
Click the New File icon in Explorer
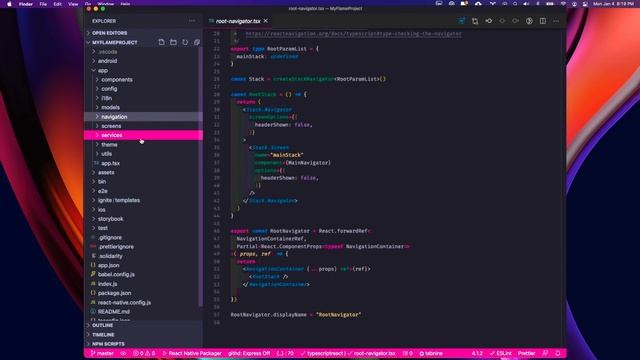pyautogui.click(x=161, y=42)
